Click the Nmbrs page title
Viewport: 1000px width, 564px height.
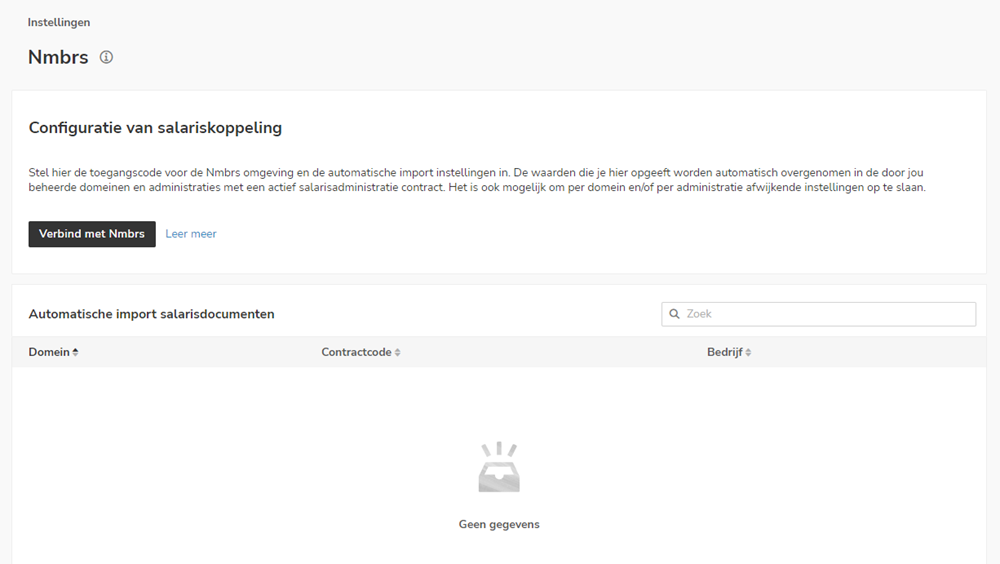pyautogui.click(x=58, y=57)
